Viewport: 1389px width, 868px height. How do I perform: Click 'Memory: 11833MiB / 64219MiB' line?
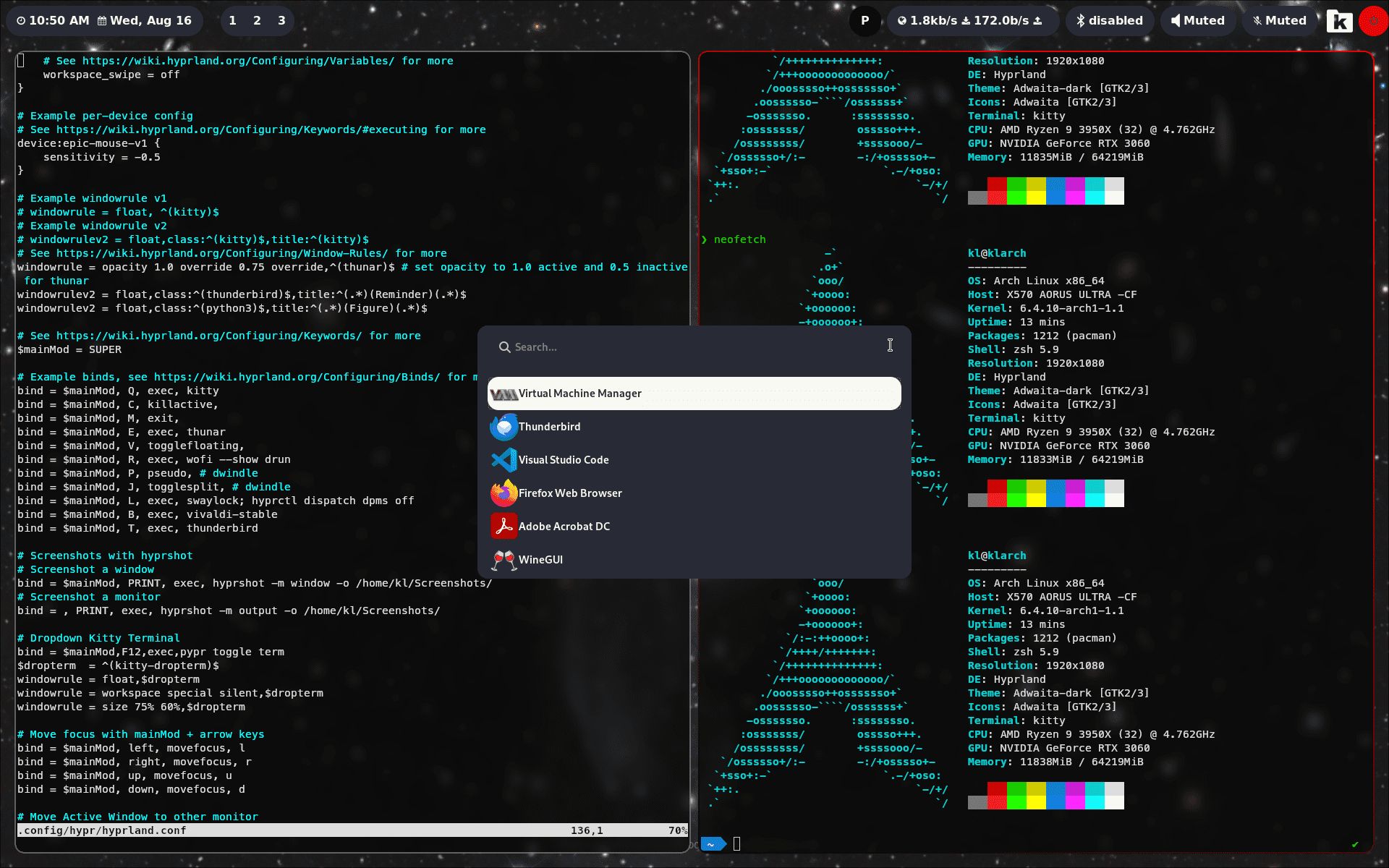coord(1055,459)
